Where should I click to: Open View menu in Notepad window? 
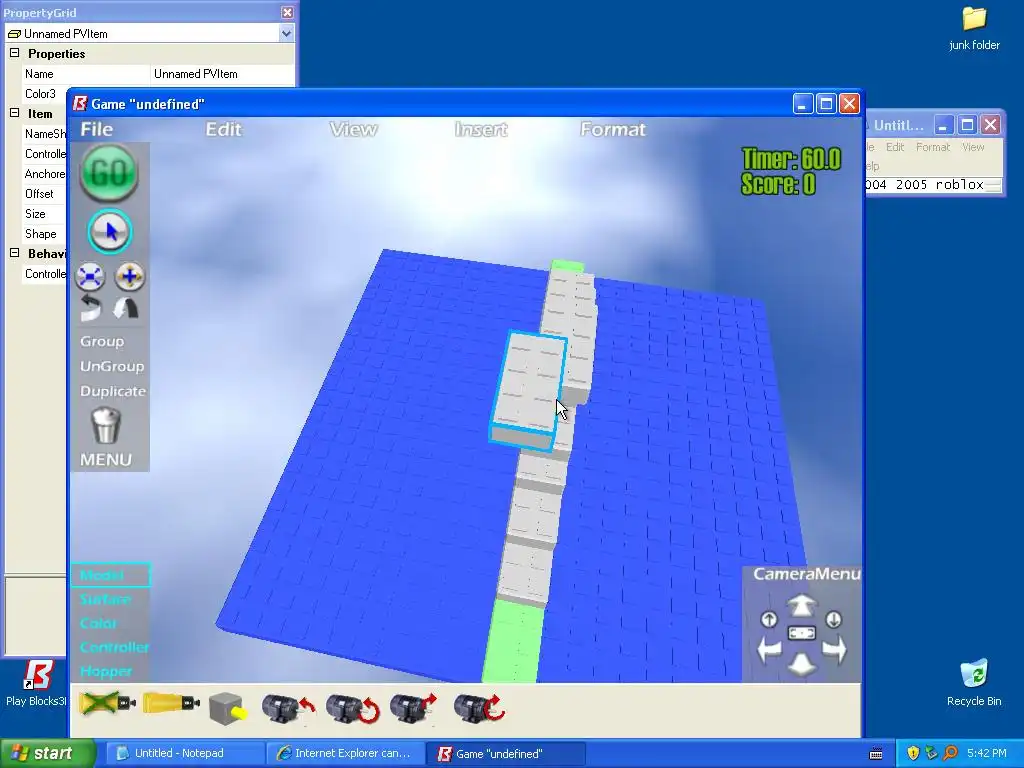[x=973, y=147]
